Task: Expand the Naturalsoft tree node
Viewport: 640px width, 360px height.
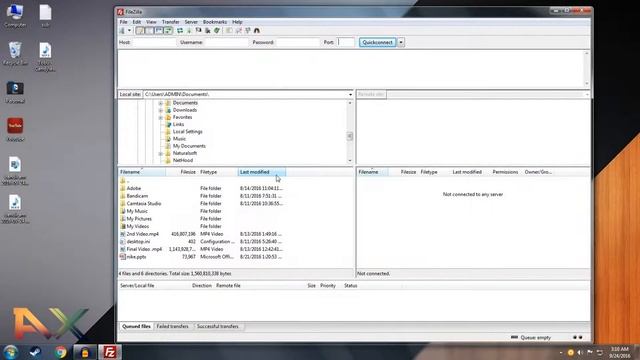Action: [161, 154]
